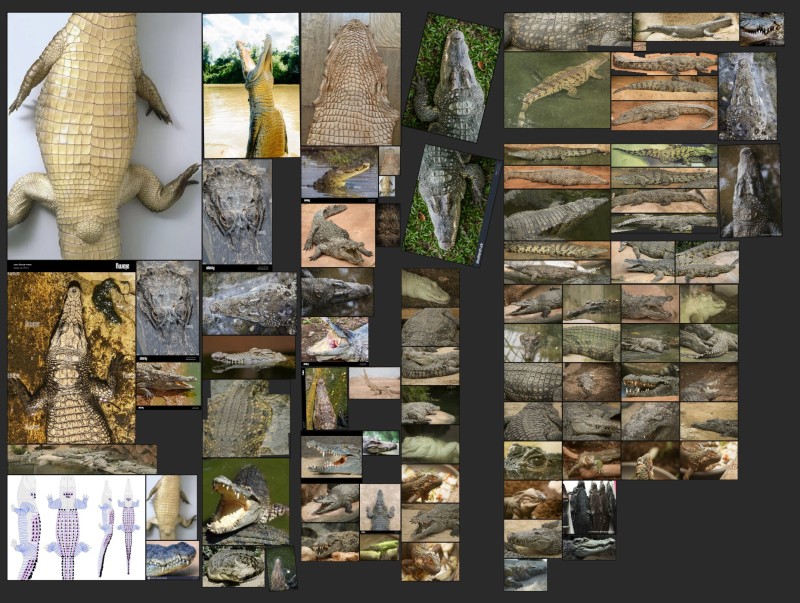
Task: Select the large pale crocodile belly image
Action: click(x=104, y=135)
